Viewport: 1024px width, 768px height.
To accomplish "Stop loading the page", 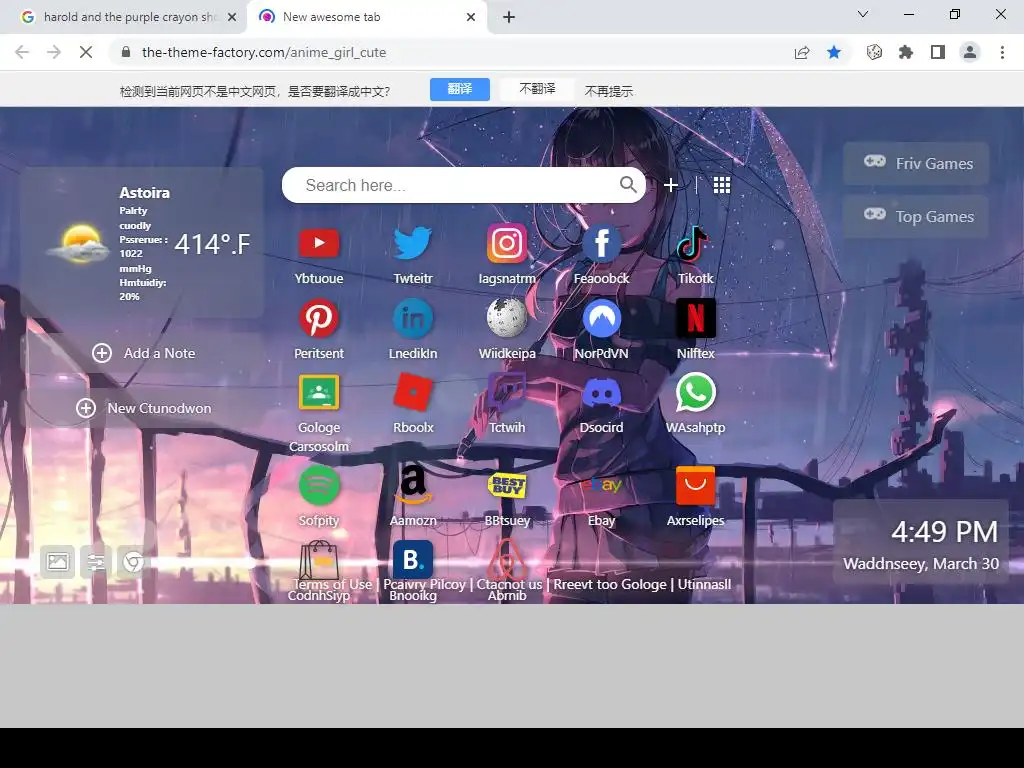I will (86, 52).
